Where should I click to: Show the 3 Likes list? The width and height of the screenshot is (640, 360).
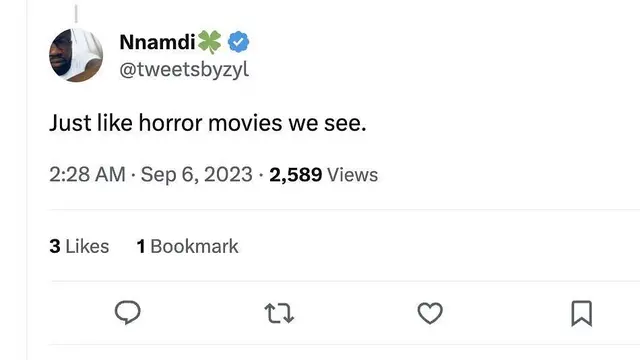click(x=79, y=246)
